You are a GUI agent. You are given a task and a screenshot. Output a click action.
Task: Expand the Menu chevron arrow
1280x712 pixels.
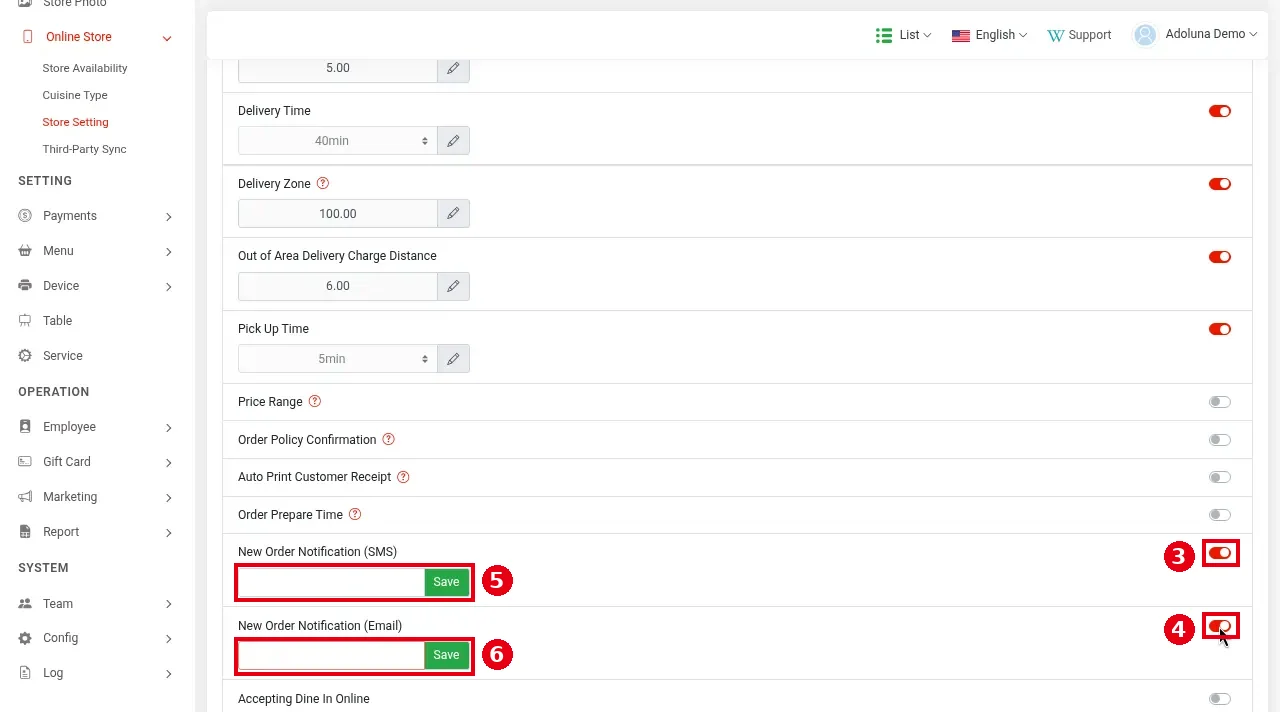point(169,252)
